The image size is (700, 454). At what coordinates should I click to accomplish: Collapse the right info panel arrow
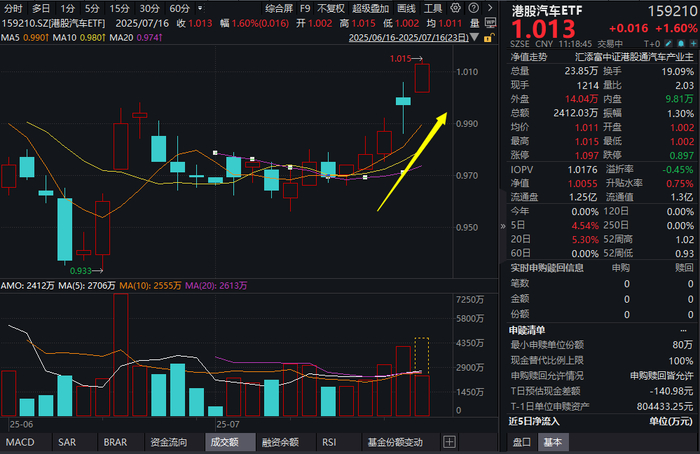click(503, 226)
